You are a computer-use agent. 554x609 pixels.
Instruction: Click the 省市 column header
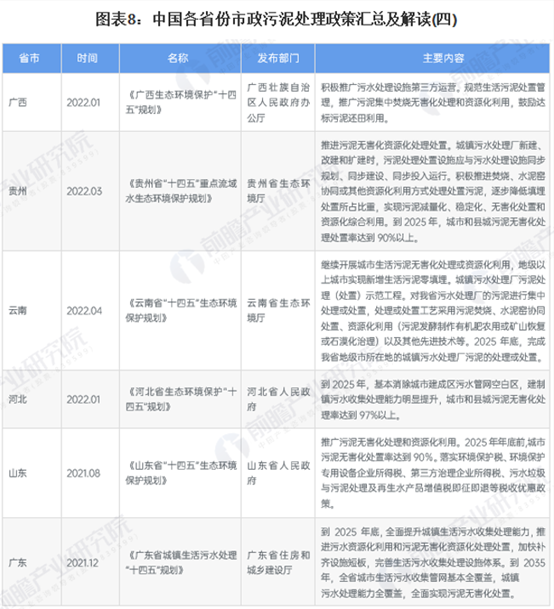click(31, 58)
